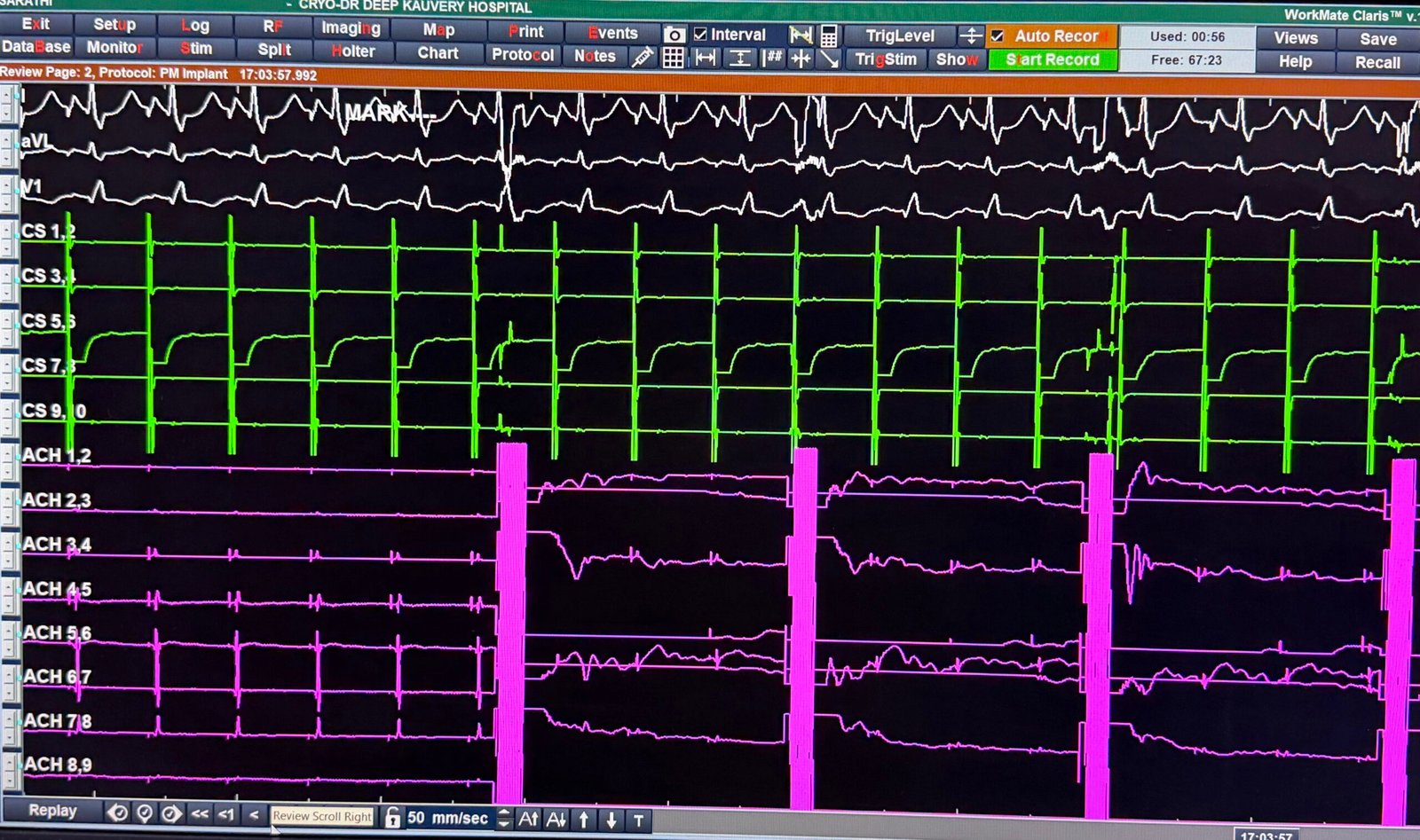The width and height of the screenshot is (1420, 840).
Task: Select the vertical amplitude measurement icon
Action: click(739, 59)
